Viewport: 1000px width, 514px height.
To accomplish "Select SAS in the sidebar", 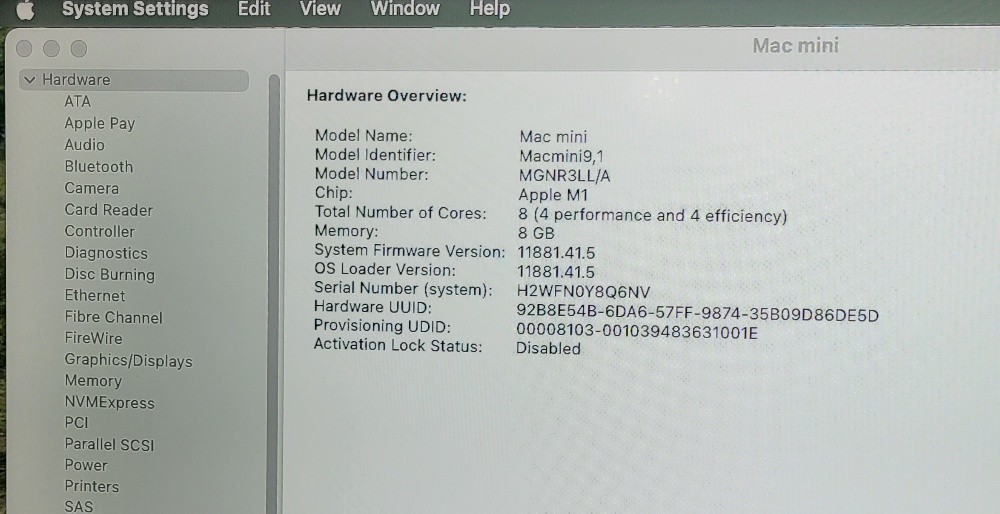I will pos(78,507).
